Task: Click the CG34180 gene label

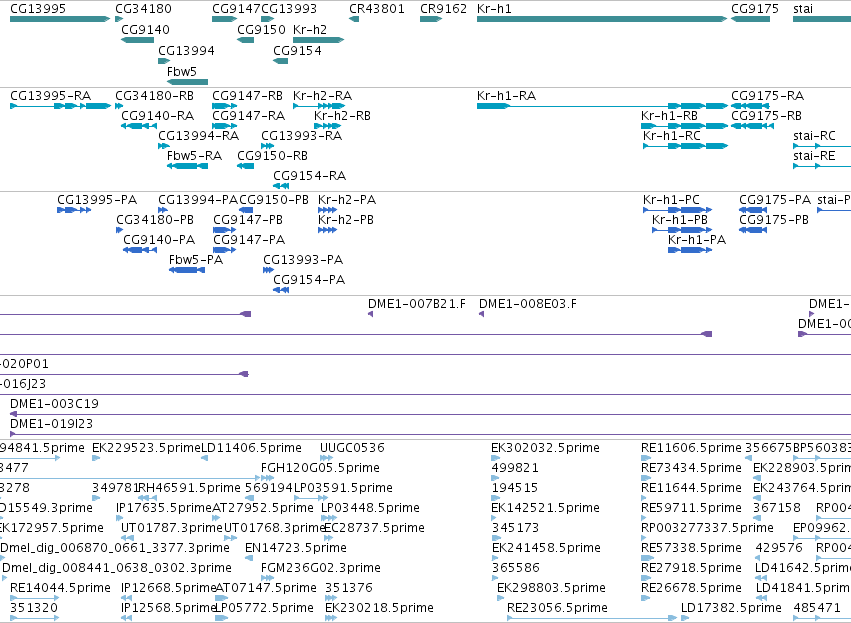Action: coord(143,9)
